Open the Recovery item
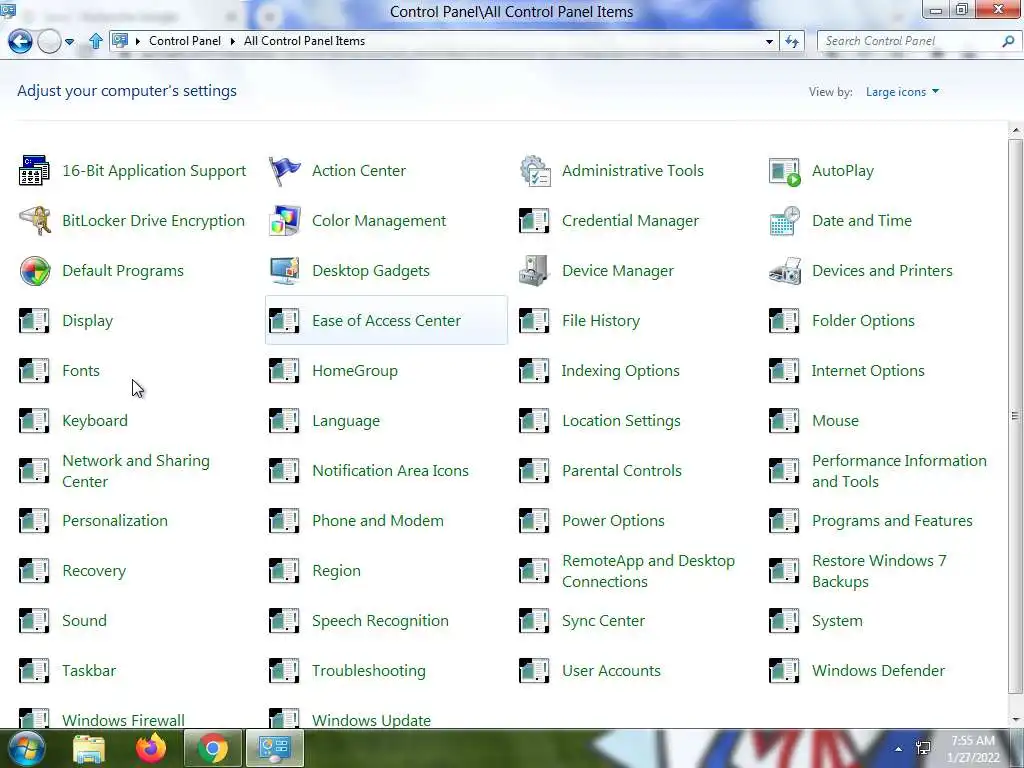This screenshot has width=1024, height=768. point(94,571)
